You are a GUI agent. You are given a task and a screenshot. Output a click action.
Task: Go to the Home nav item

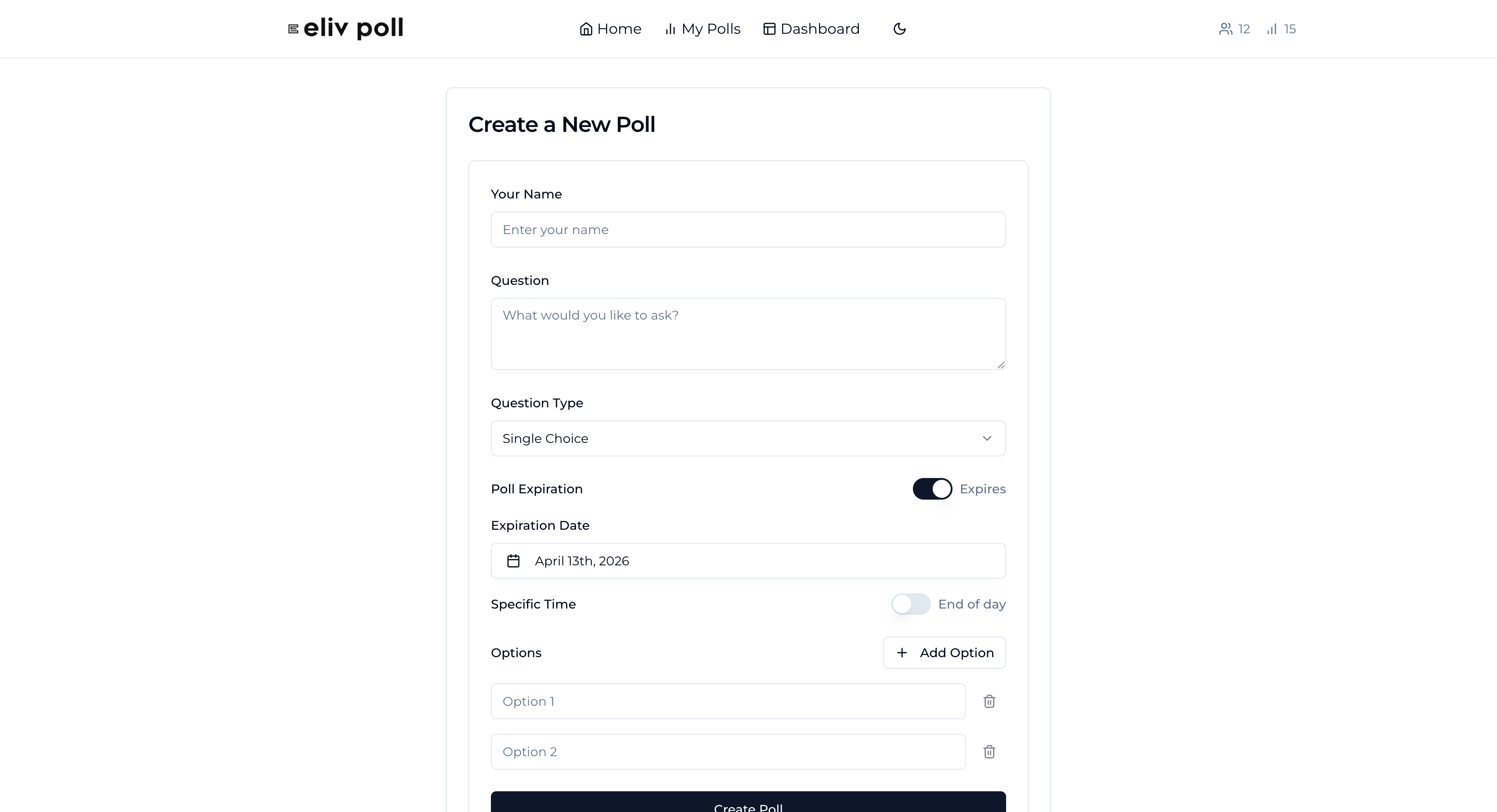(610, 29)
